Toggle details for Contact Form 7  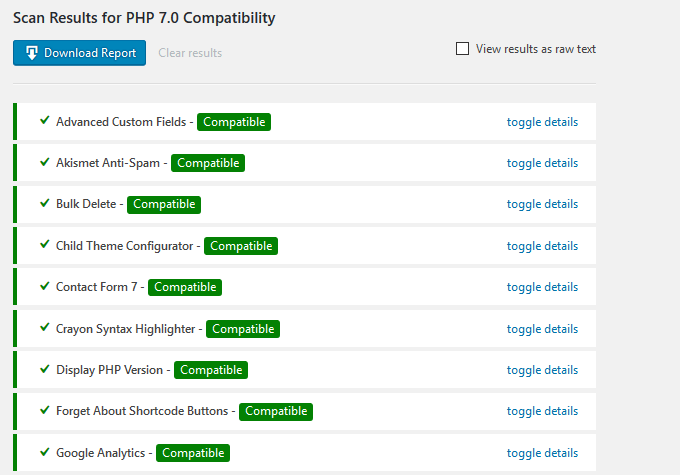(542, 287)
